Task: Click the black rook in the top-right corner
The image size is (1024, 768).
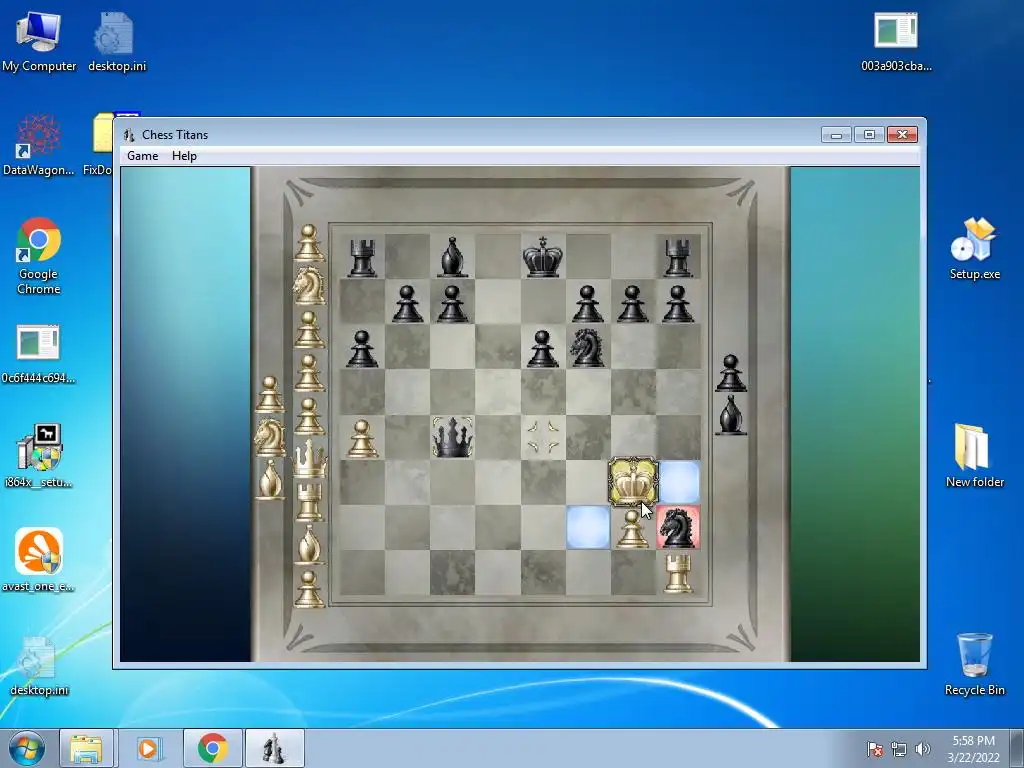Action: tap(678, 258)
